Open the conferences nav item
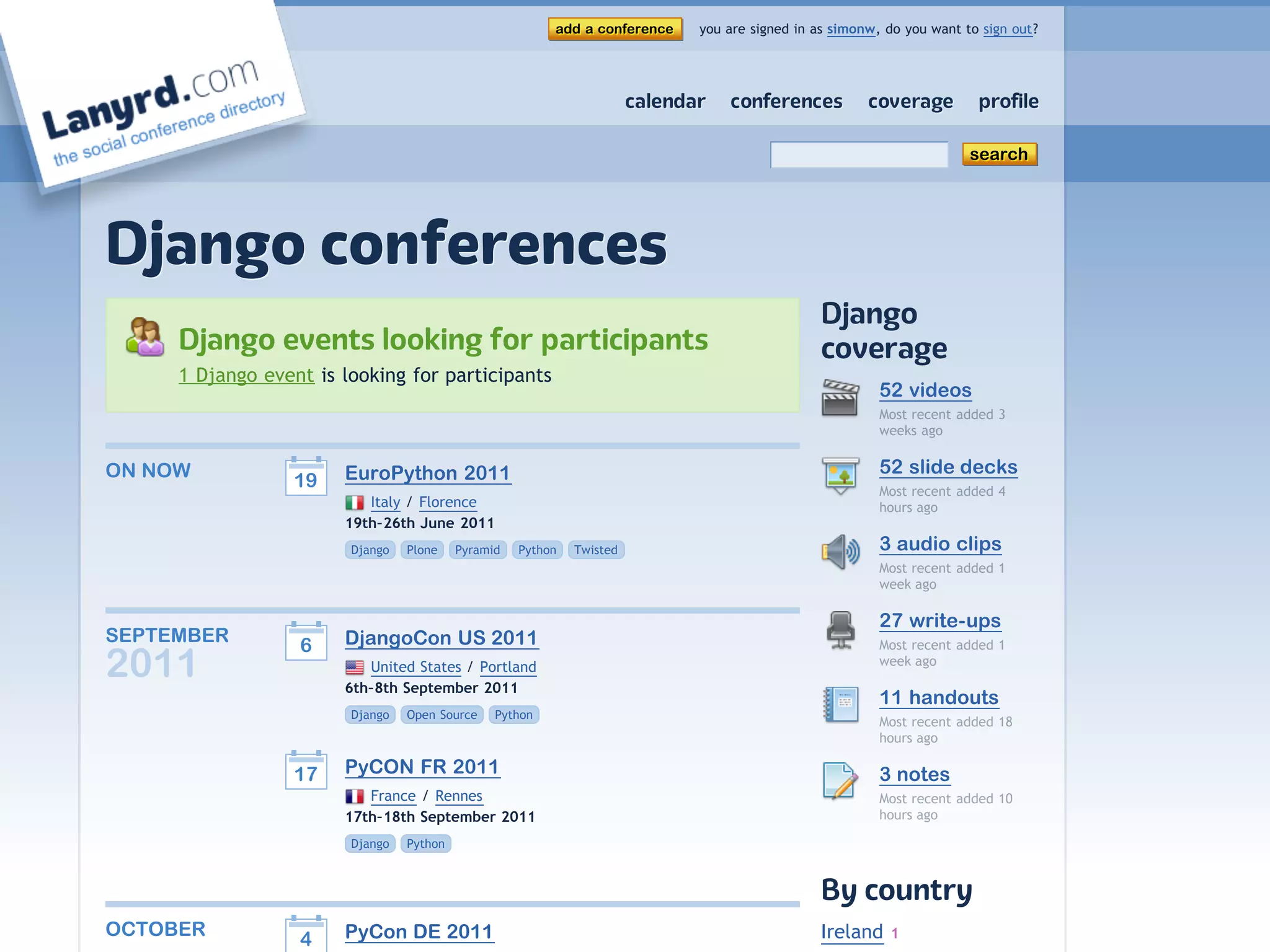The width and height of the screenshot is (1270, 952). pos(786,101)
